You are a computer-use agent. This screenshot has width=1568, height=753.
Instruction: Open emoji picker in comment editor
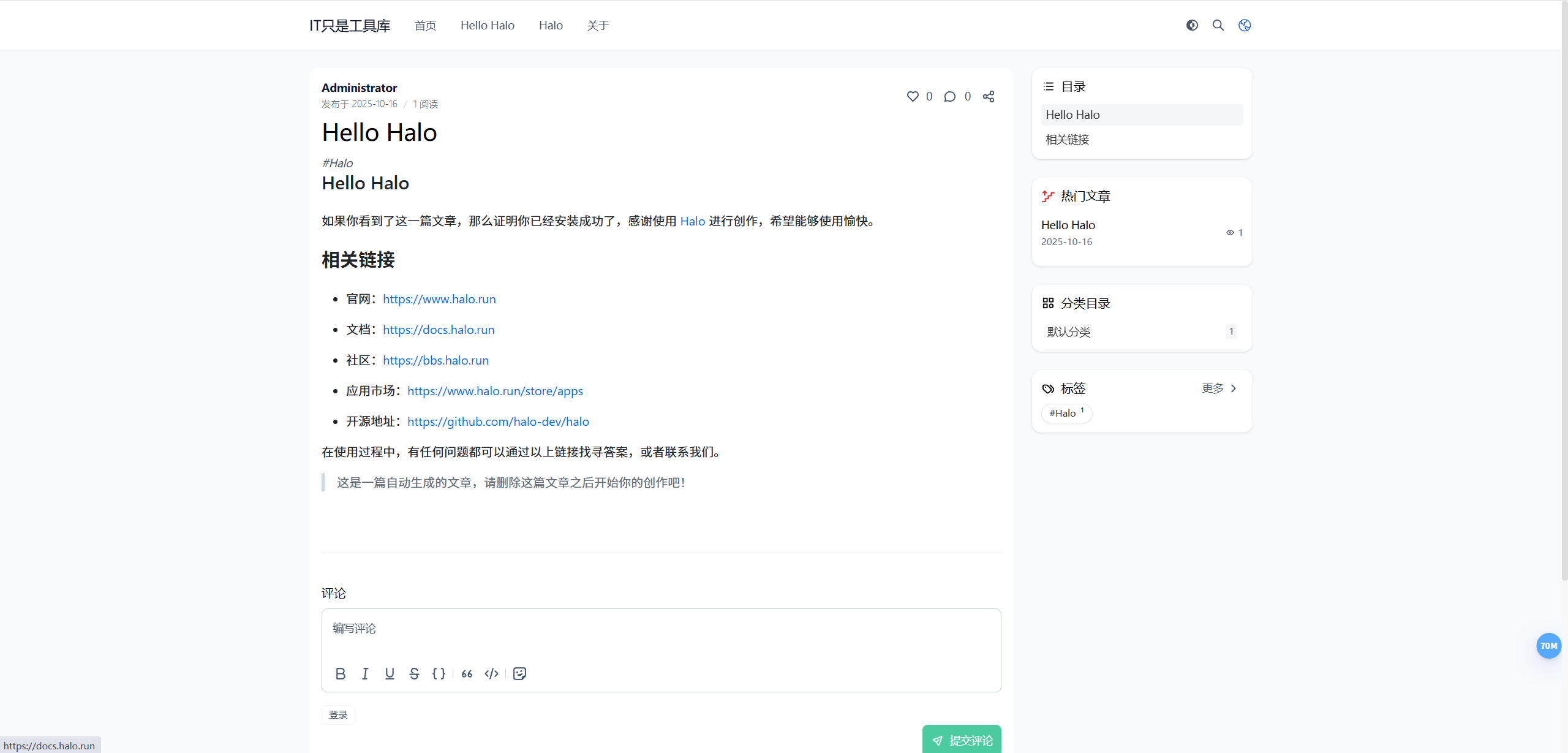pos(519,673)
